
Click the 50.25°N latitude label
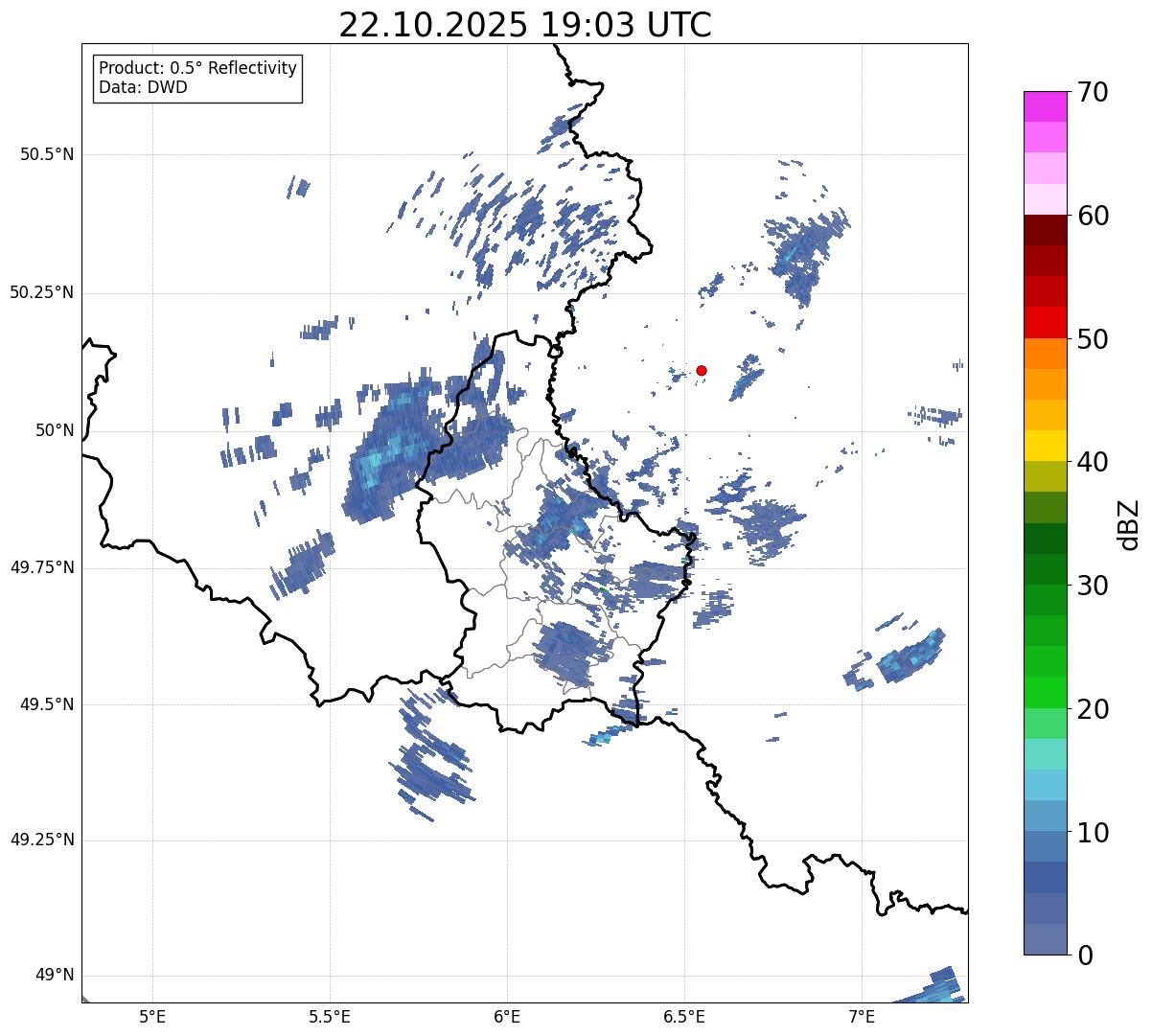(x=41, y=292)
